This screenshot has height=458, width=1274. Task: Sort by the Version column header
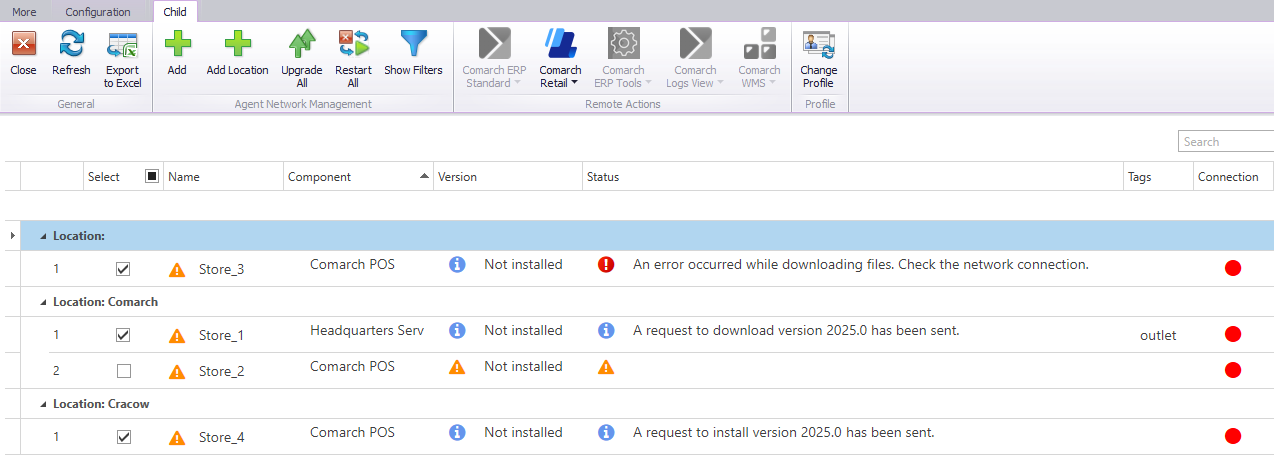tap(508, 176)
